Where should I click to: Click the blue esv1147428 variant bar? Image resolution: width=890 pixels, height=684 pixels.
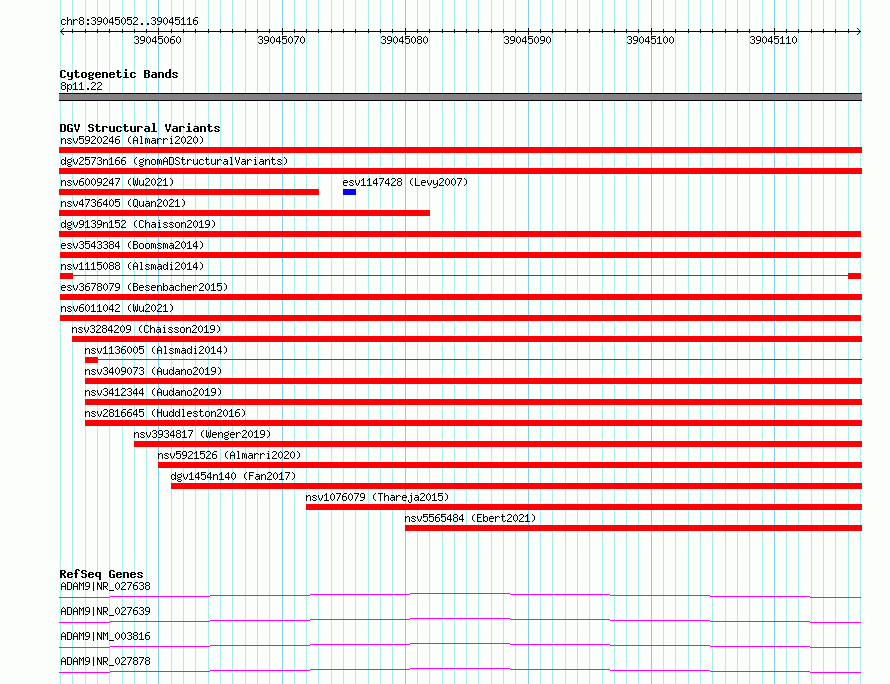pos(349,192)
